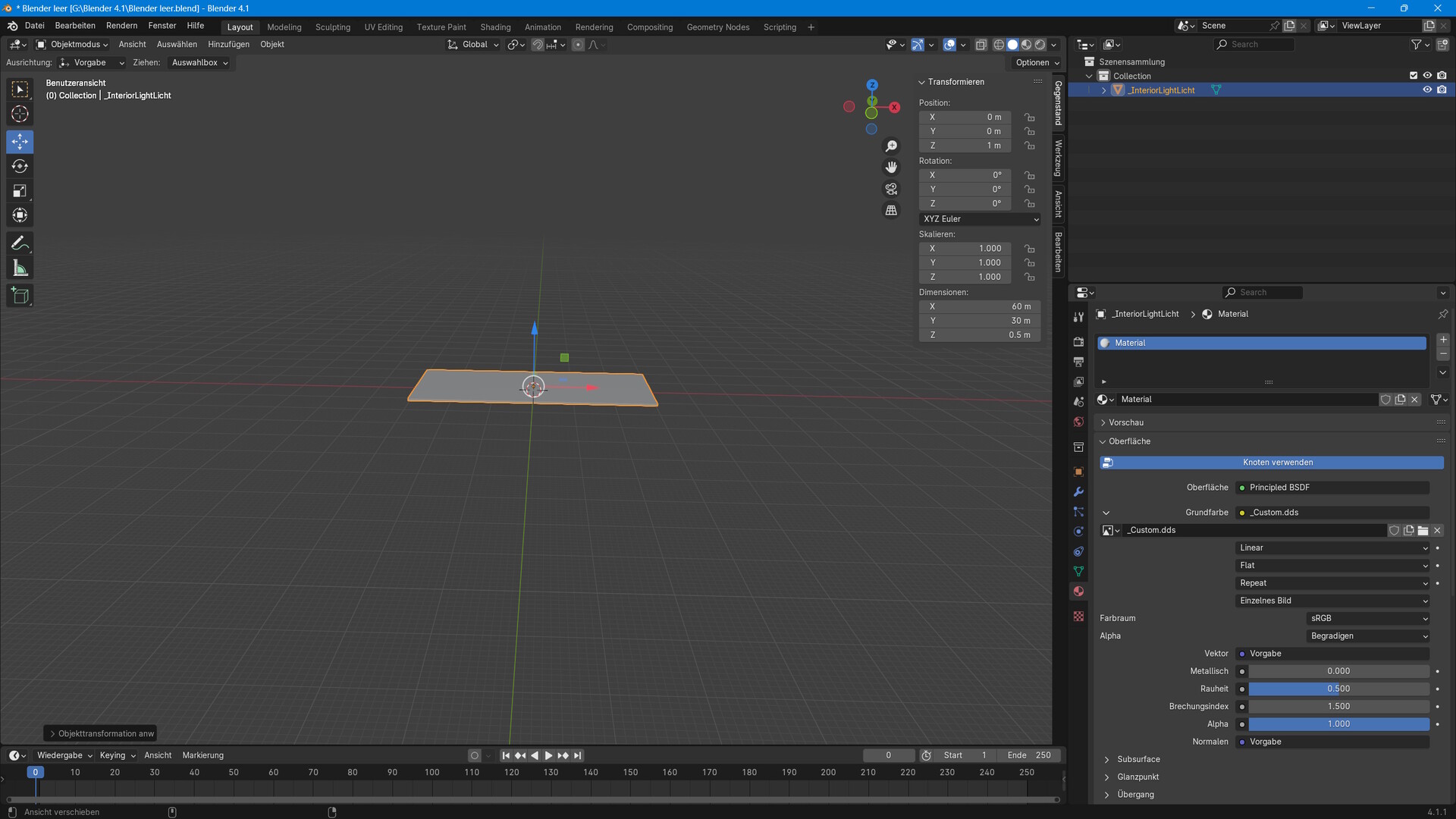Activate the Measure tool

pyautogui.click(x=20, y=268)
